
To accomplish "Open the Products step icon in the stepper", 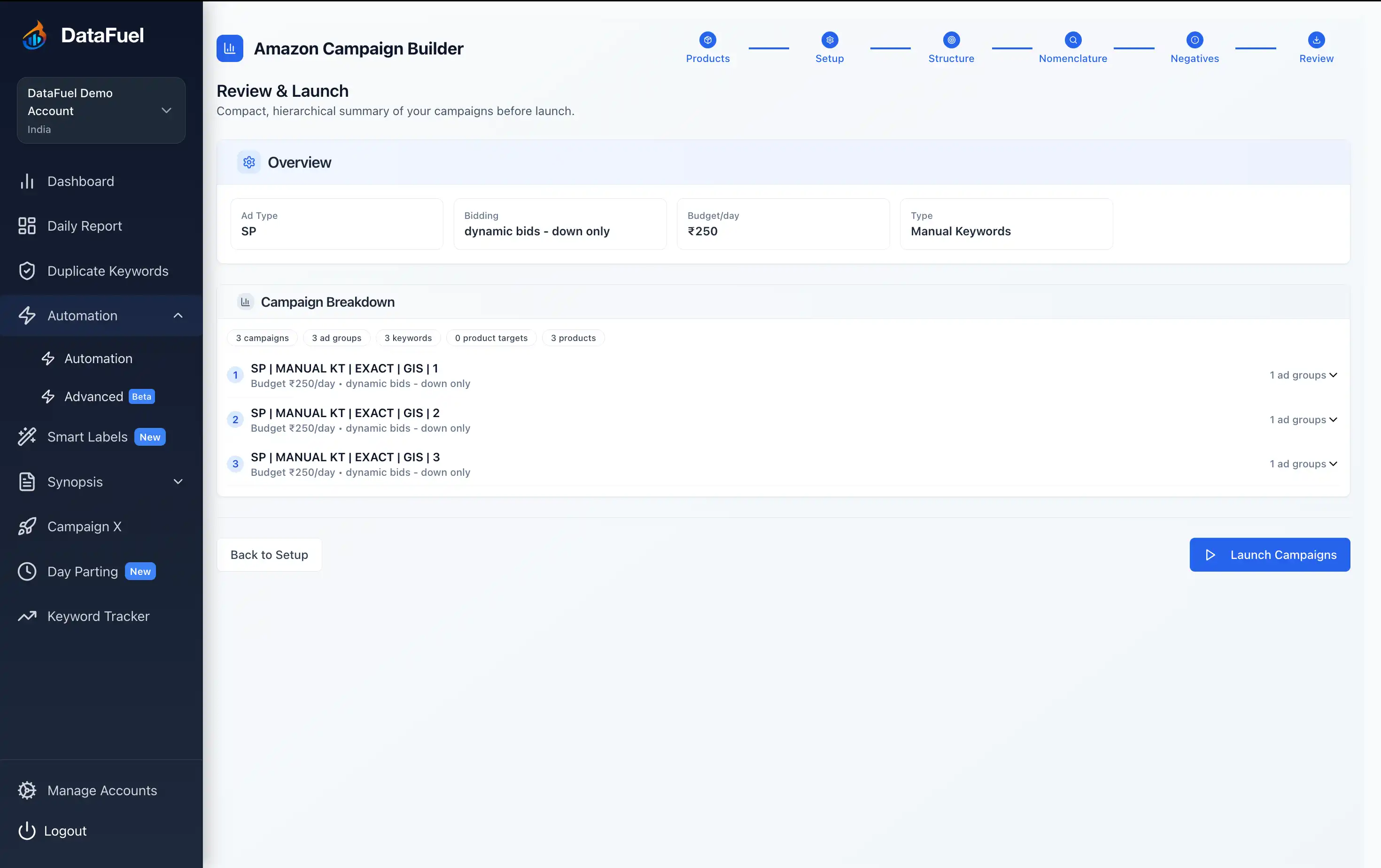I will click(x=708, y=40).
